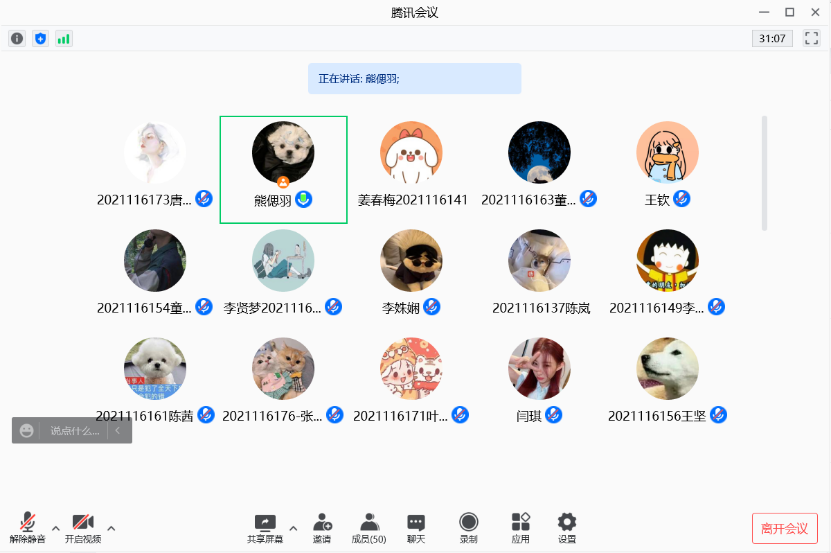Click the 说点什么... chat input field
This screenshot has width=831, height=553.
click(x=75, y=431)
